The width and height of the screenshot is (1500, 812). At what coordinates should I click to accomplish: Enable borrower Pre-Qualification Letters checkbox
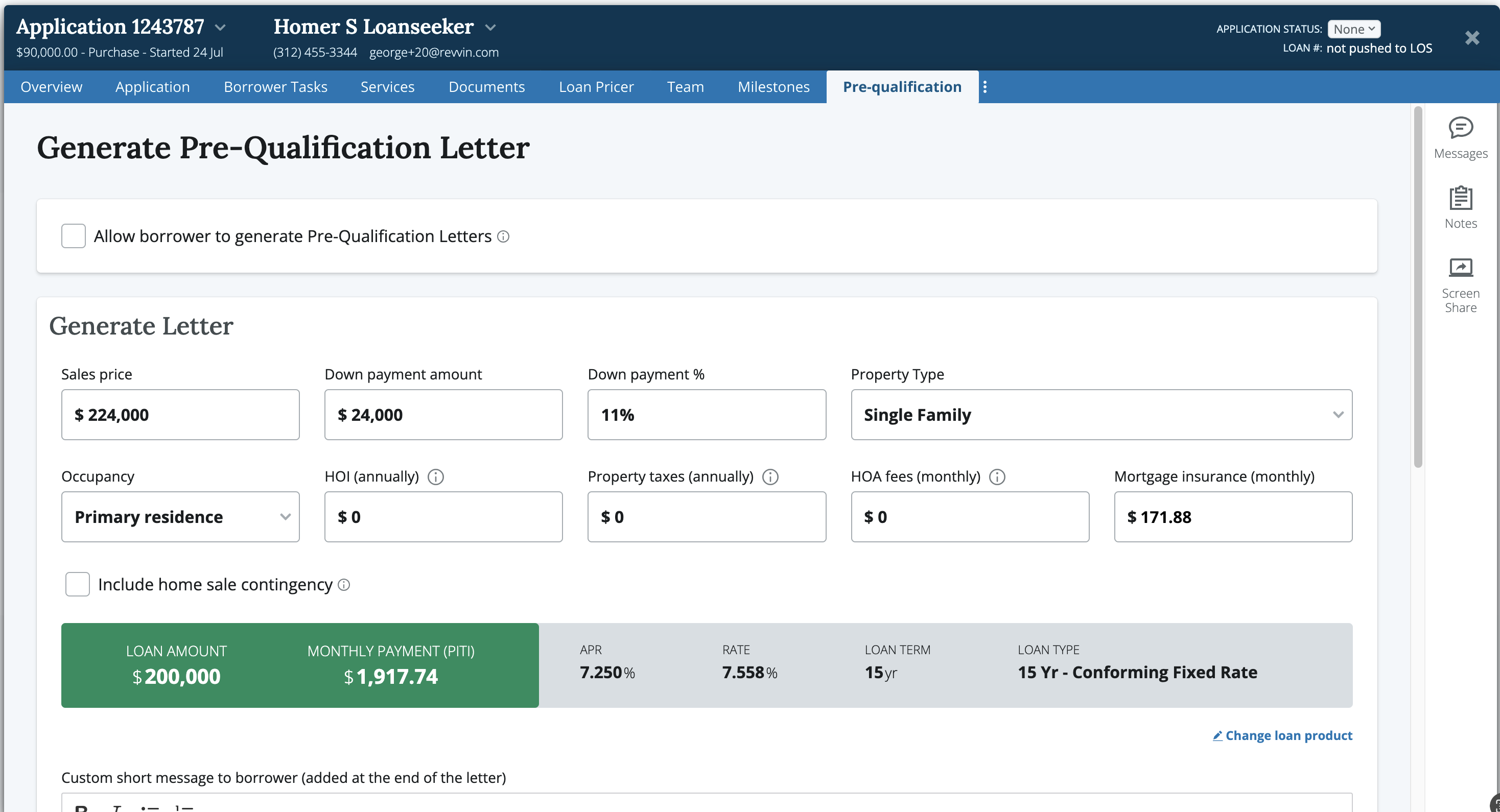coord(74,236)
